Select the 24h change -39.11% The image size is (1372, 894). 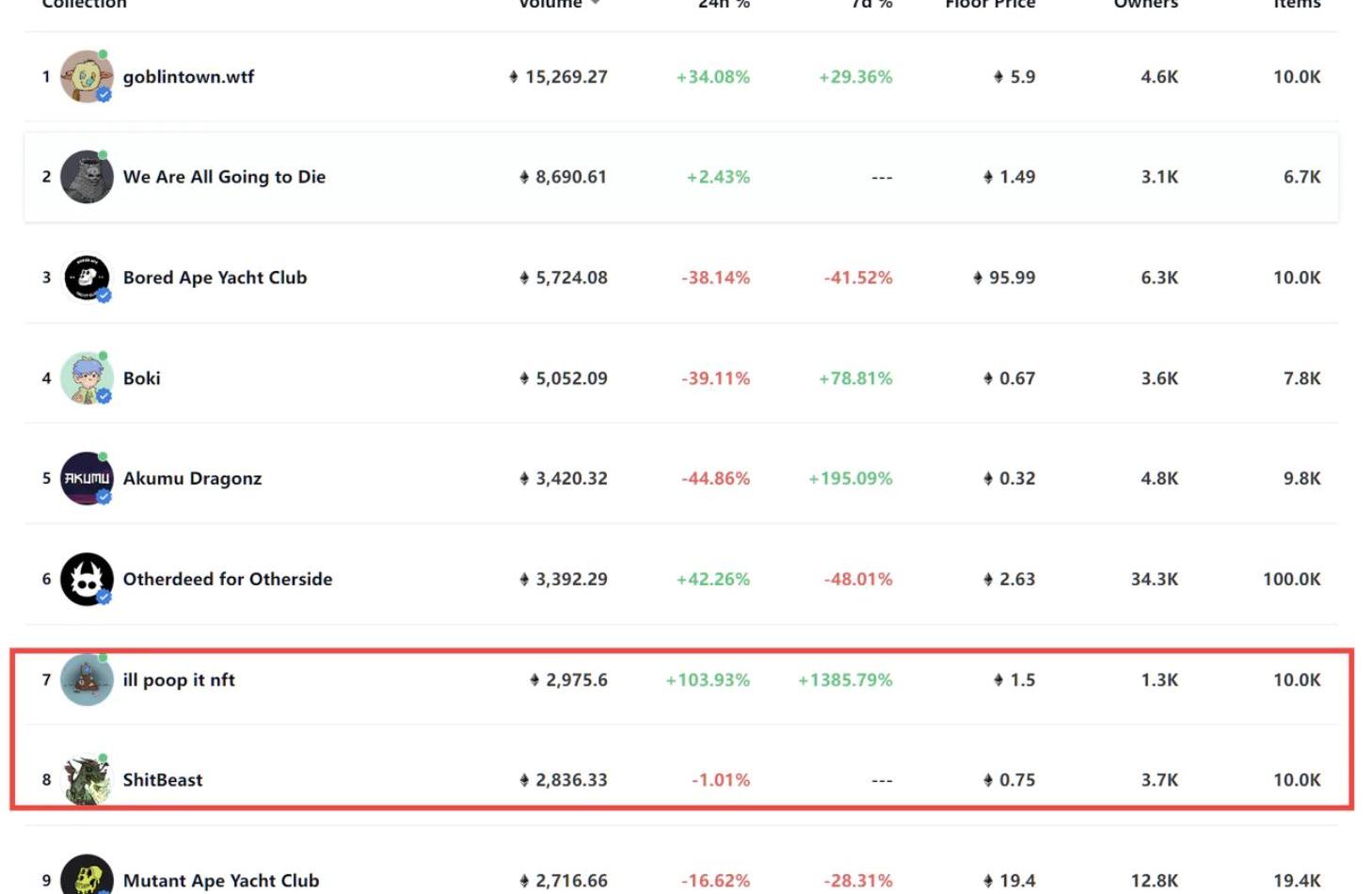(716, 378)
